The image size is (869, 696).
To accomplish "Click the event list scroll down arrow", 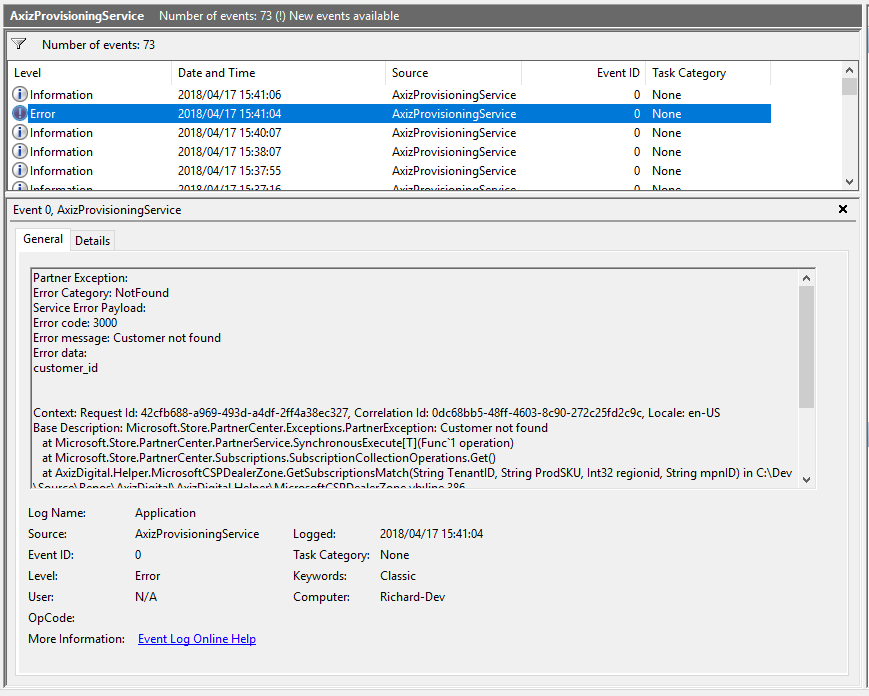I will coord(849,182).
